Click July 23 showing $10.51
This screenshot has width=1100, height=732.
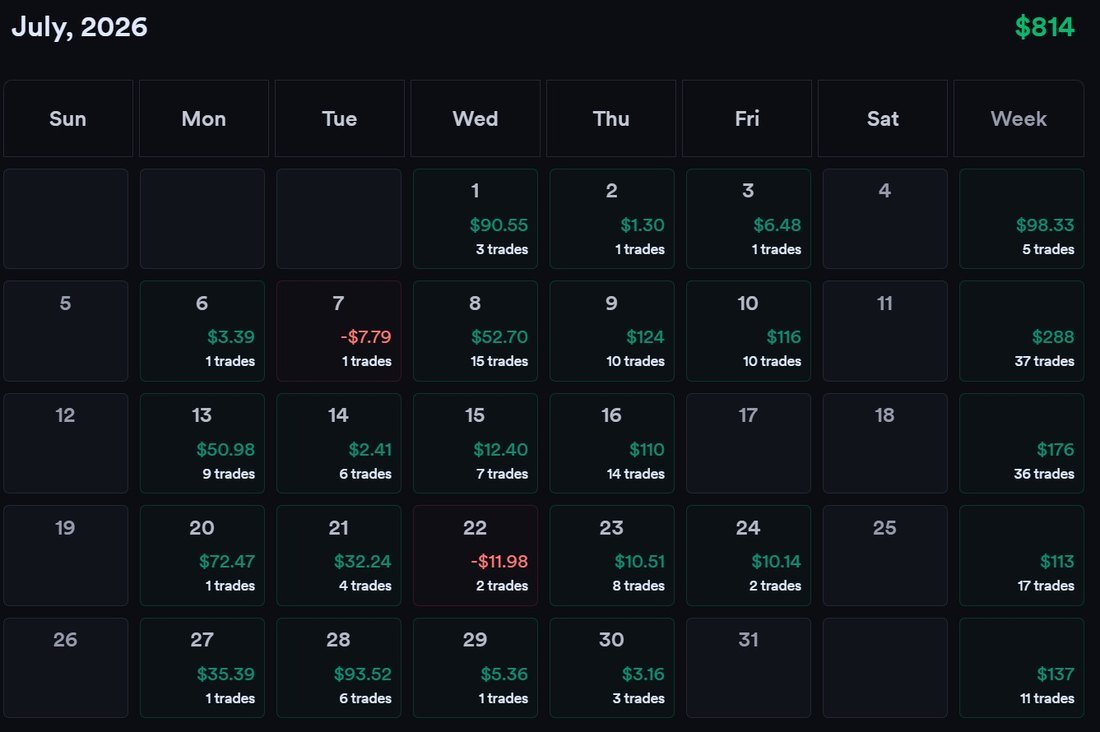click(x=612, y=555)
